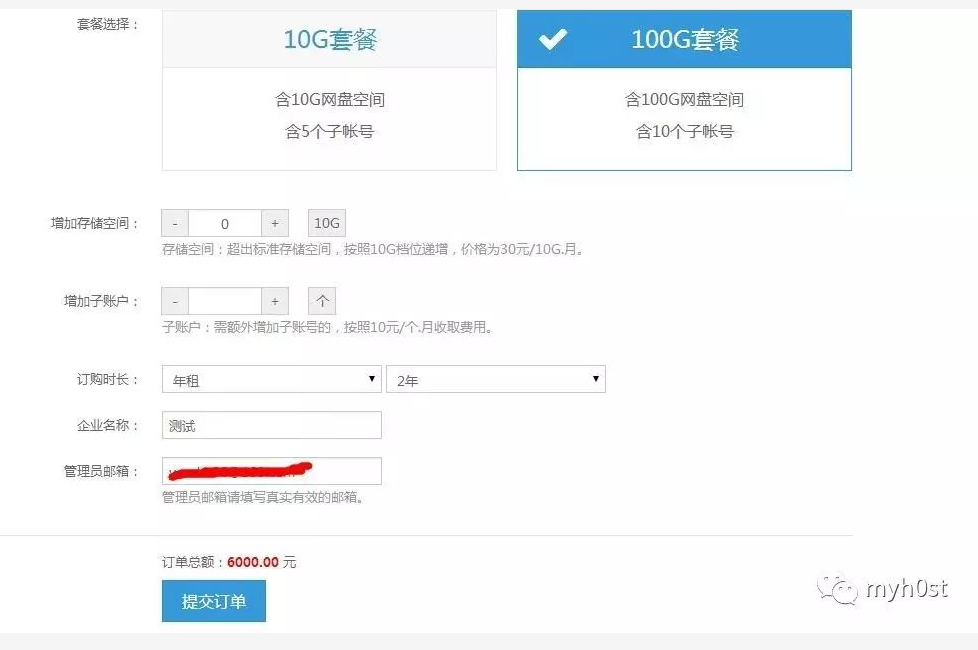
Task: Click the checkmark icon on 100G套餐
Action: pyautogui.click(x=552, y=38)
